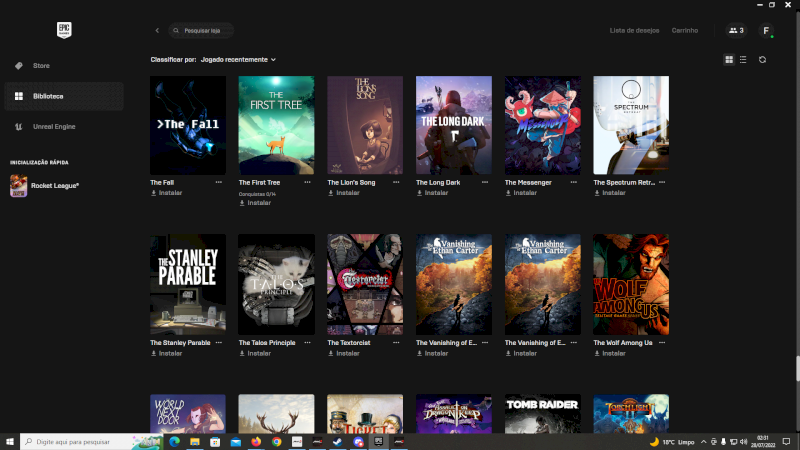Install The Messenger
Image resolution: width=800 pixels, height=450 pixels.
click(521, 193)
